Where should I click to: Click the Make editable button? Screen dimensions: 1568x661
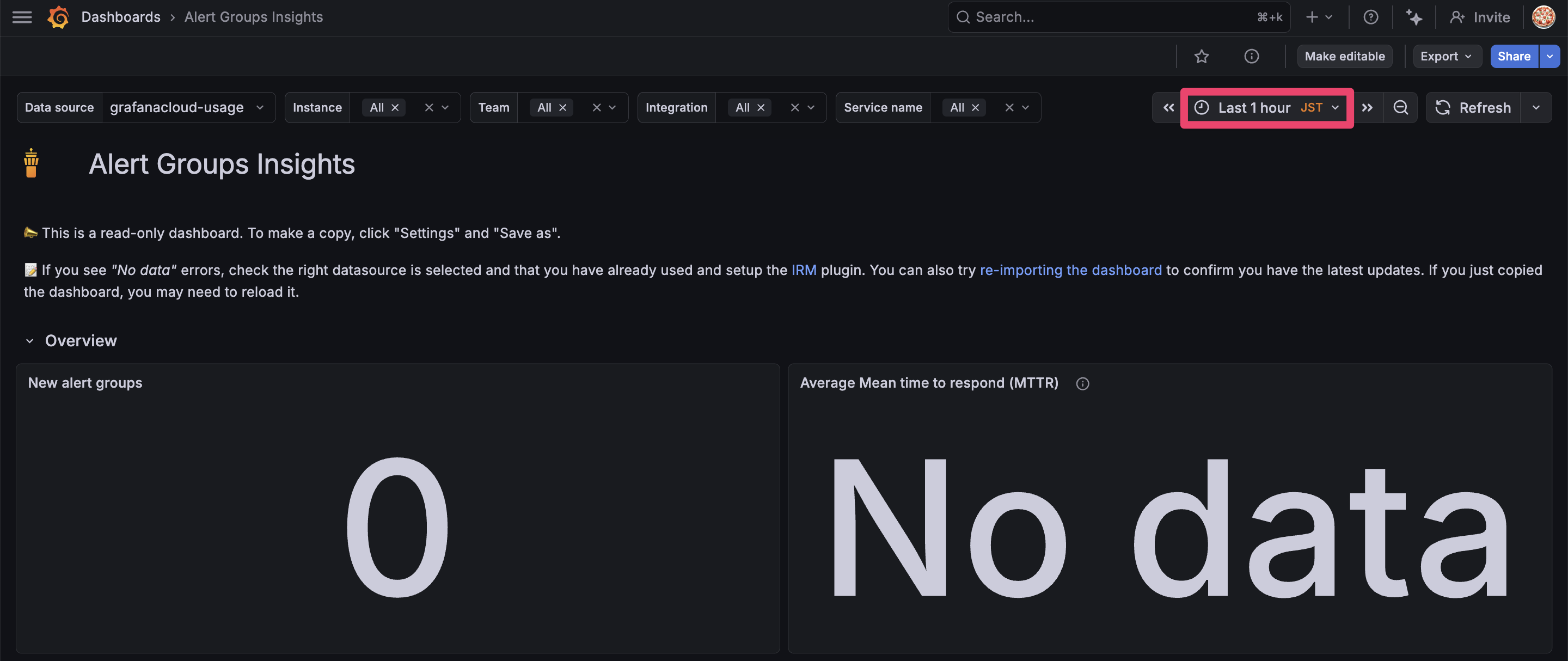pos(1344,57)
